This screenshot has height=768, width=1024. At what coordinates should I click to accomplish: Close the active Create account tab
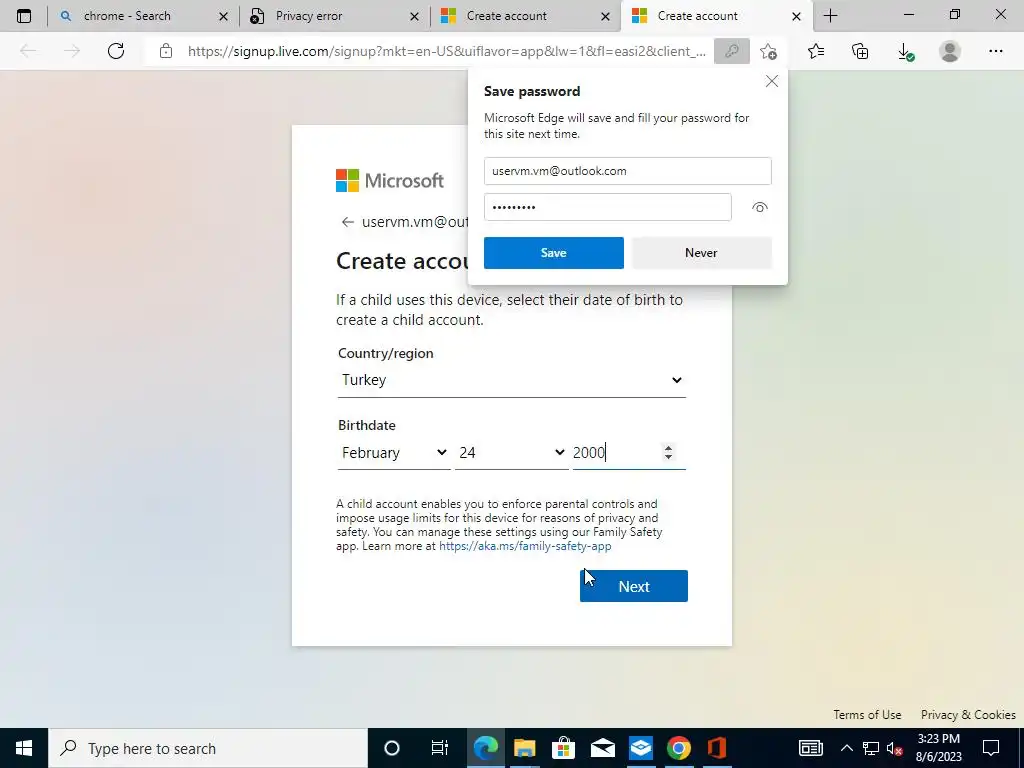click(796, 16)
